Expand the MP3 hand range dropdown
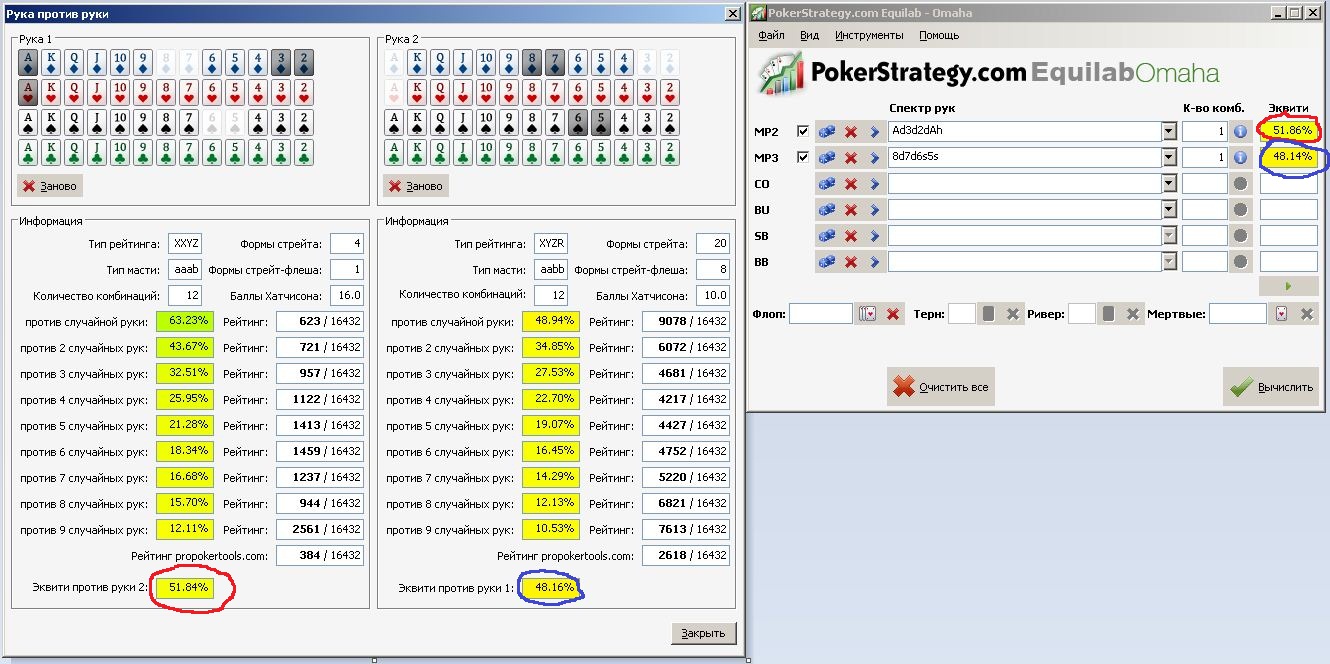 (1168, 158)
